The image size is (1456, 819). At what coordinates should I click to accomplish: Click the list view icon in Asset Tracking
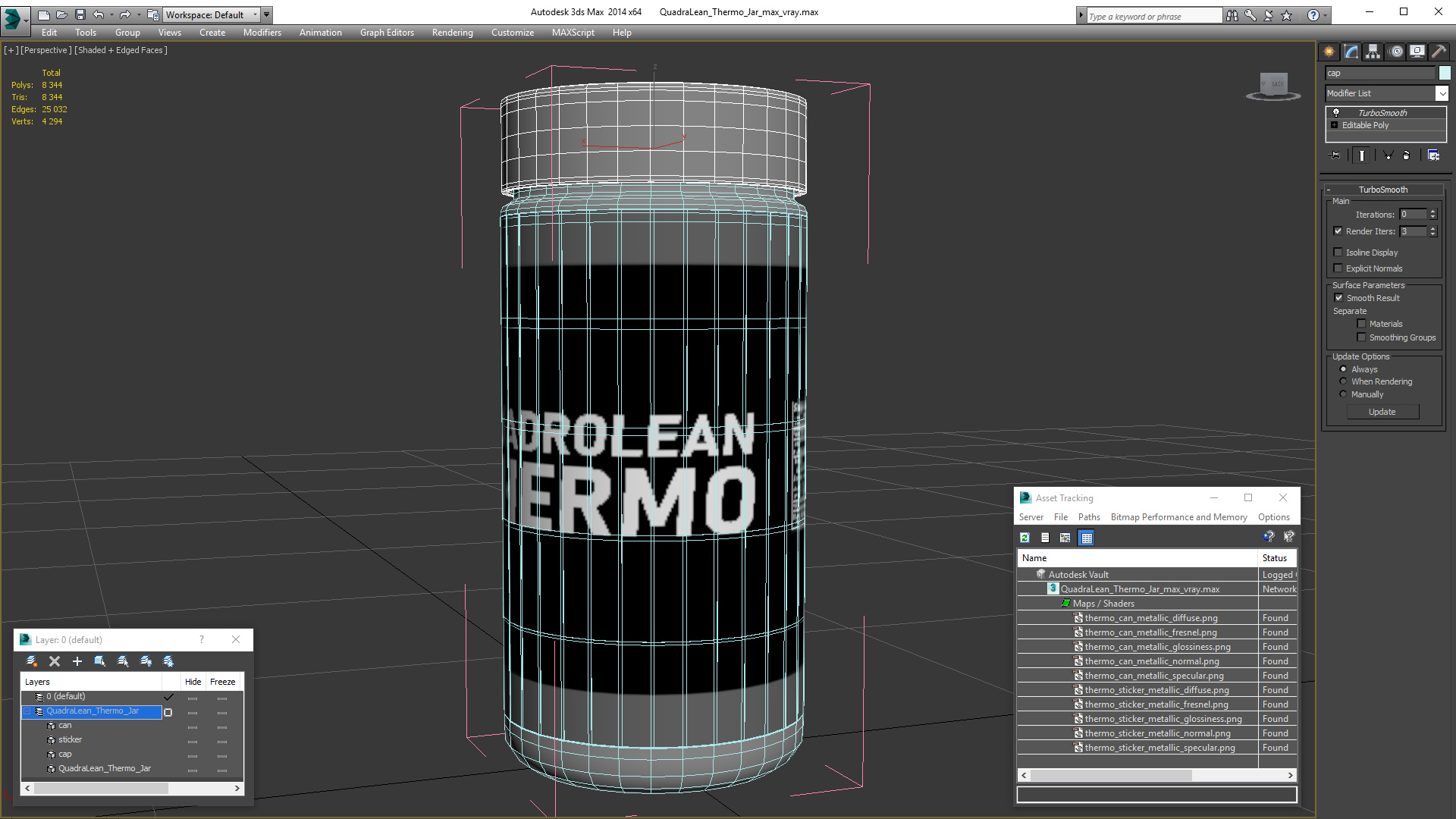click(1045, 538)
